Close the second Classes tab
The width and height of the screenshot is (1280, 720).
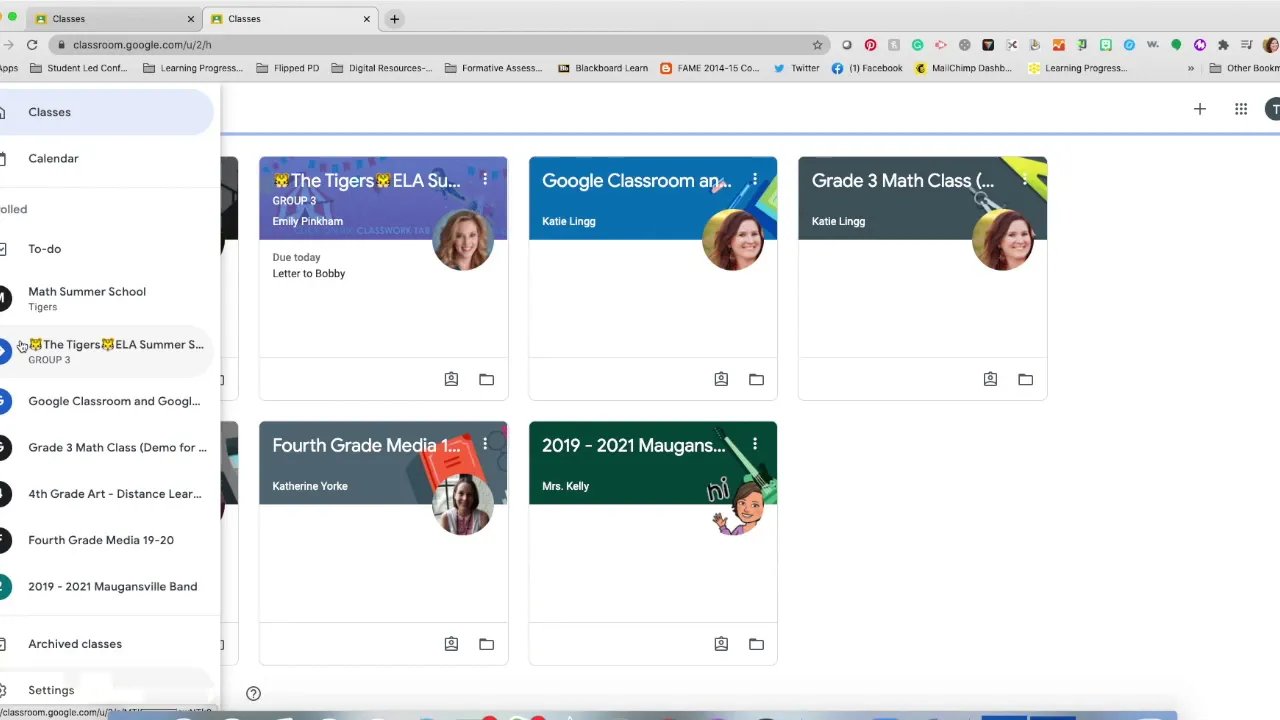point(366,19)
